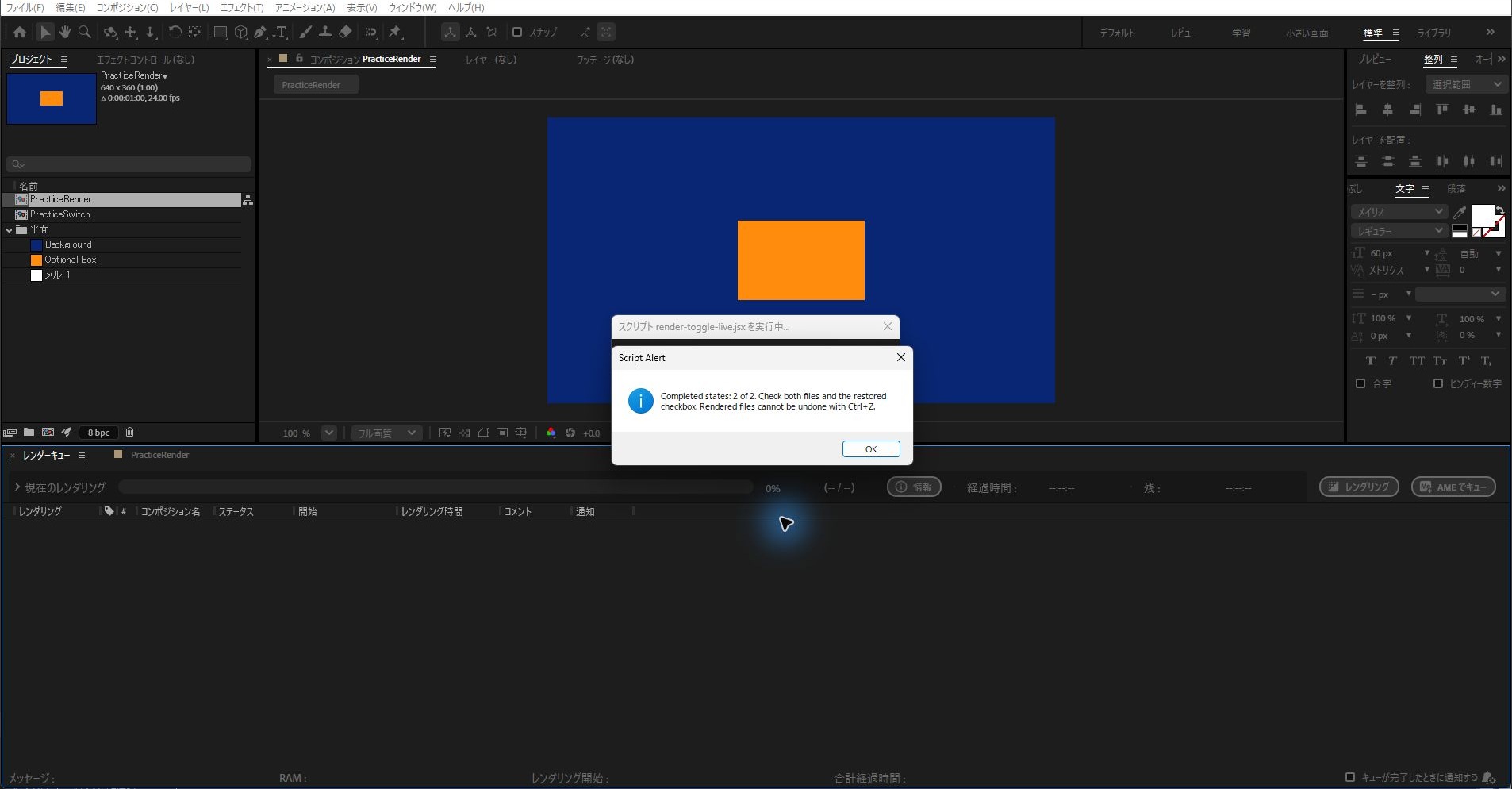This screenshot has height=789, width=1512.
Task: Click the white fill color swatch
Action: pyautogui.click(x=1482, y=216)
